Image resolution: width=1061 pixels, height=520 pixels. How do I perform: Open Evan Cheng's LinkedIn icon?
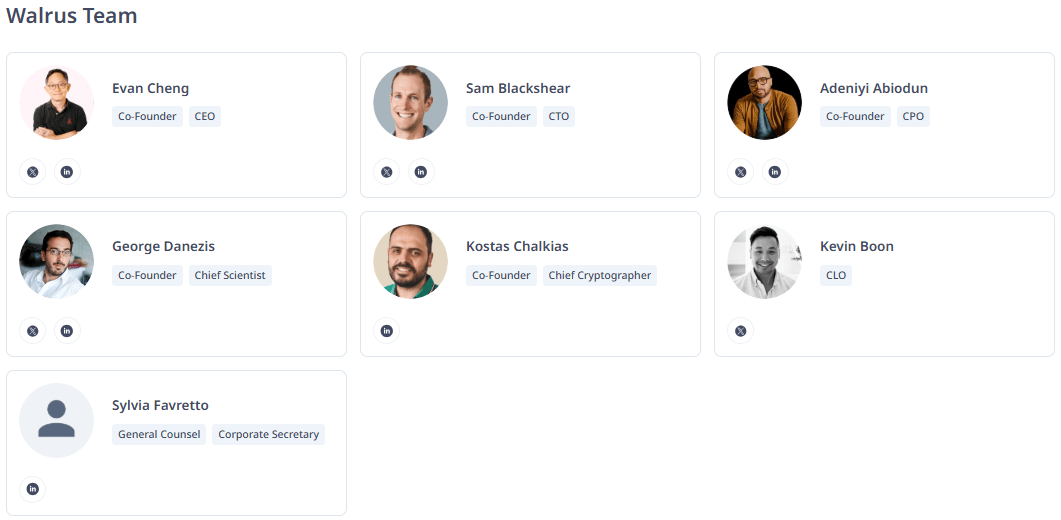67,172
